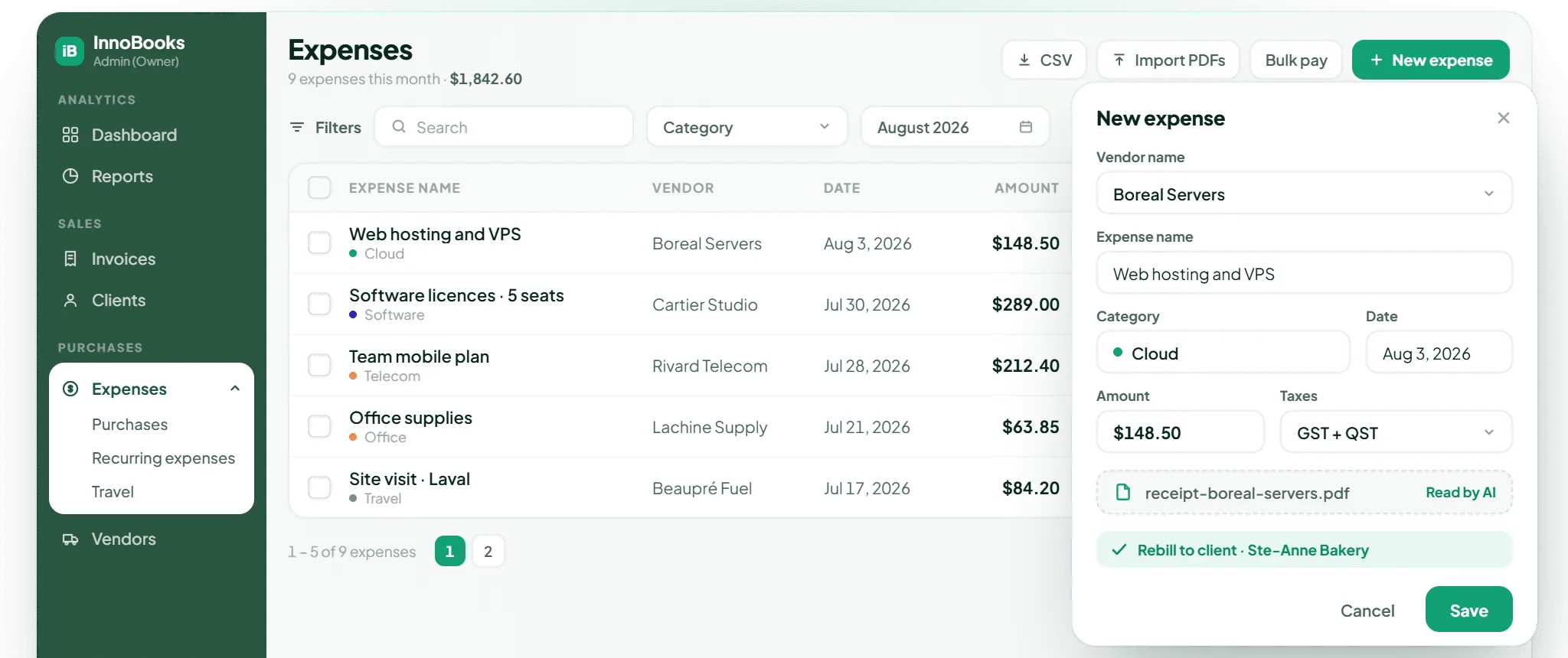
Task: Sort by the AMOUNT column header
Action: coord(1027,187)
